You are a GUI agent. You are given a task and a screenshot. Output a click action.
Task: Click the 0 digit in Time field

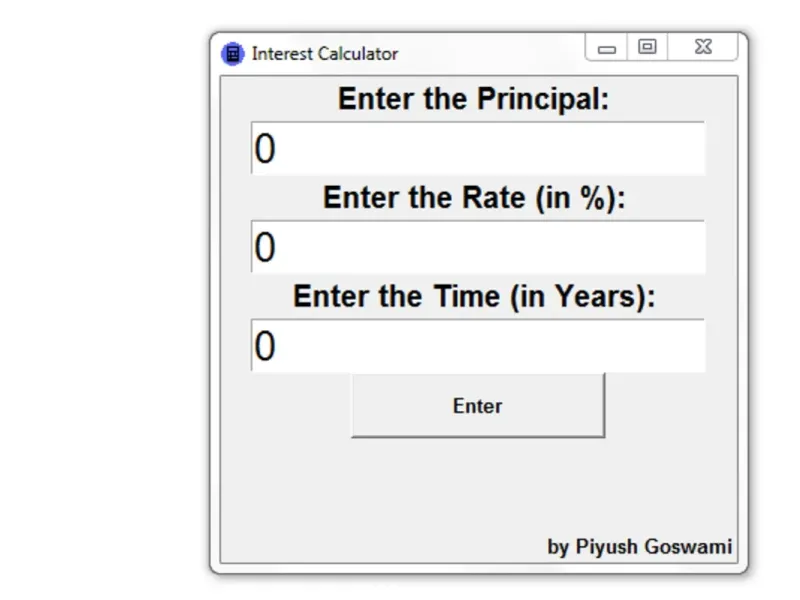pos(264,346)
